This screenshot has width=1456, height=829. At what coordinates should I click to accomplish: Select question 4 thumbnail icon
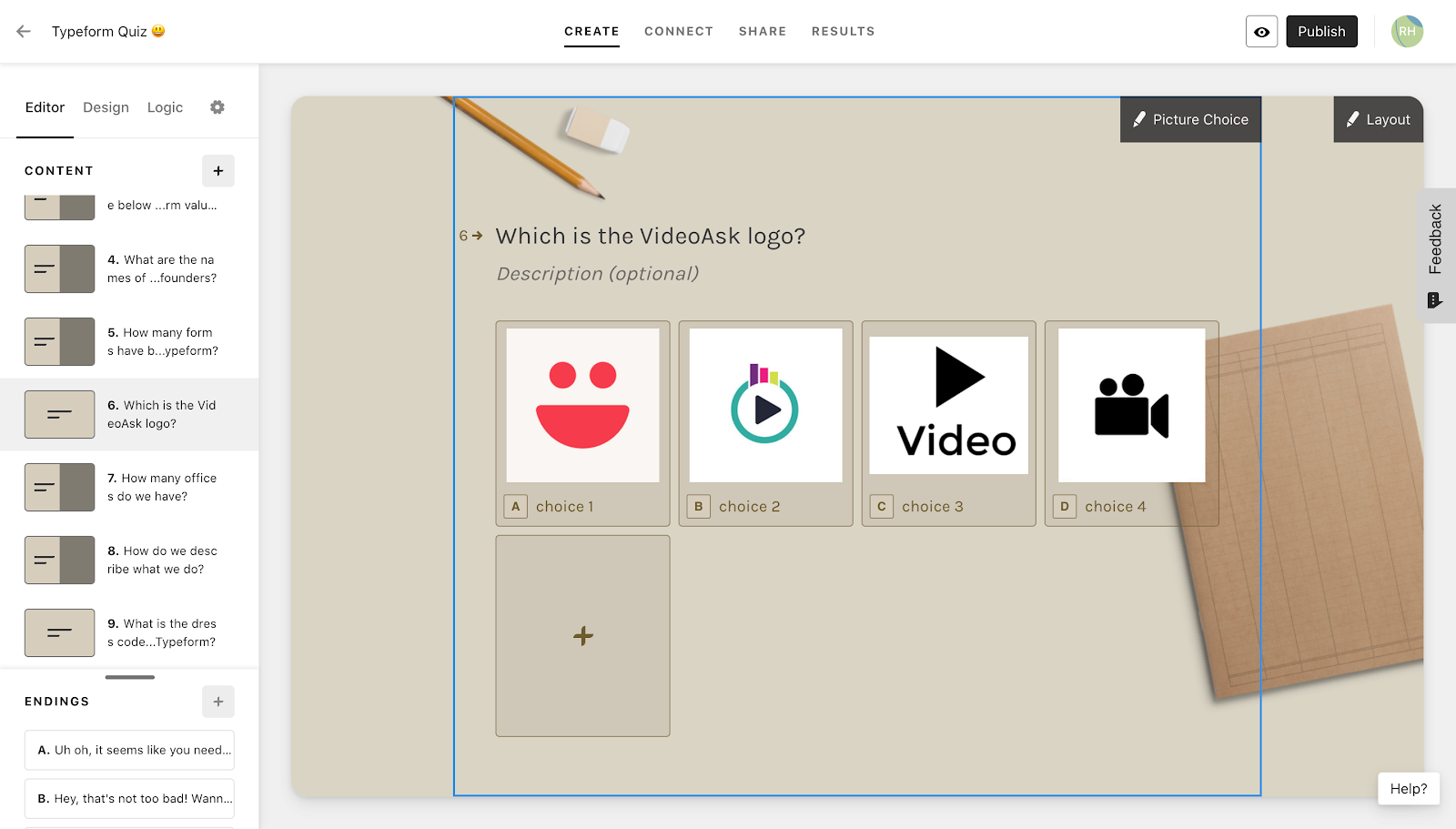(x=59, y=268)
